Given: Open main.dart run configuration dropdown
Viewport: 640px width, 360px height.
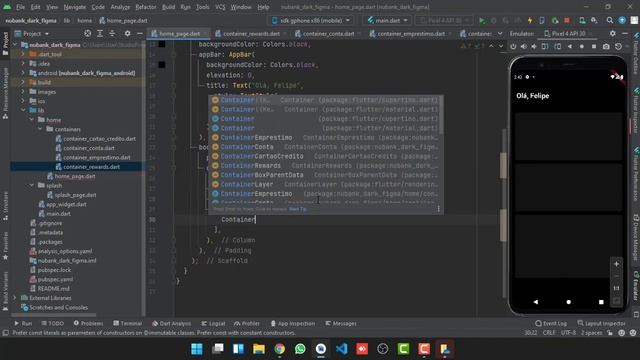Looking at the screenshot, I should coord(388,20).
